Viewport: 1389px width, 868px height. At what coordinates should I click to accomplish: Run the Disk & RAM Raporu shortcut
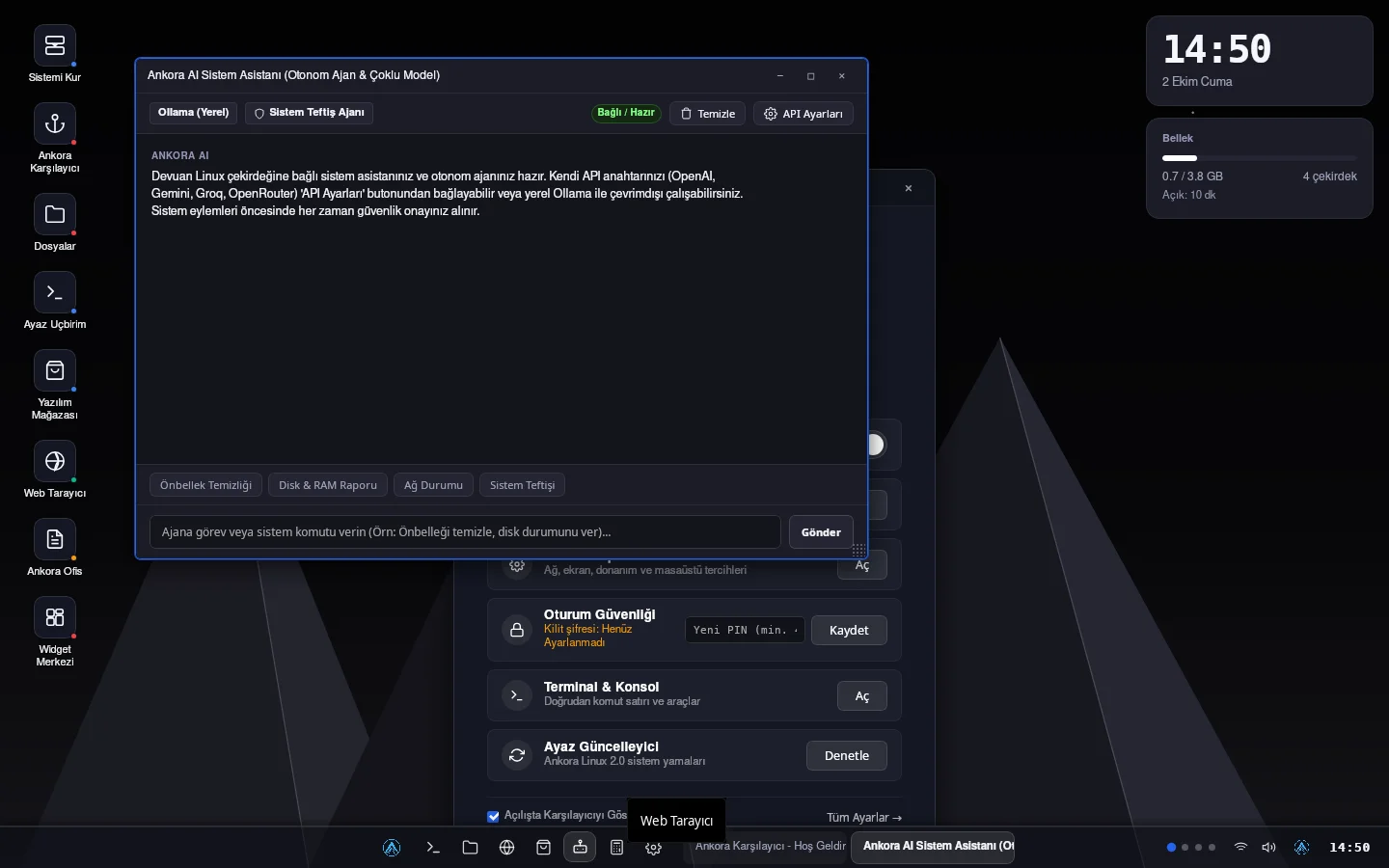pos(328,485)
